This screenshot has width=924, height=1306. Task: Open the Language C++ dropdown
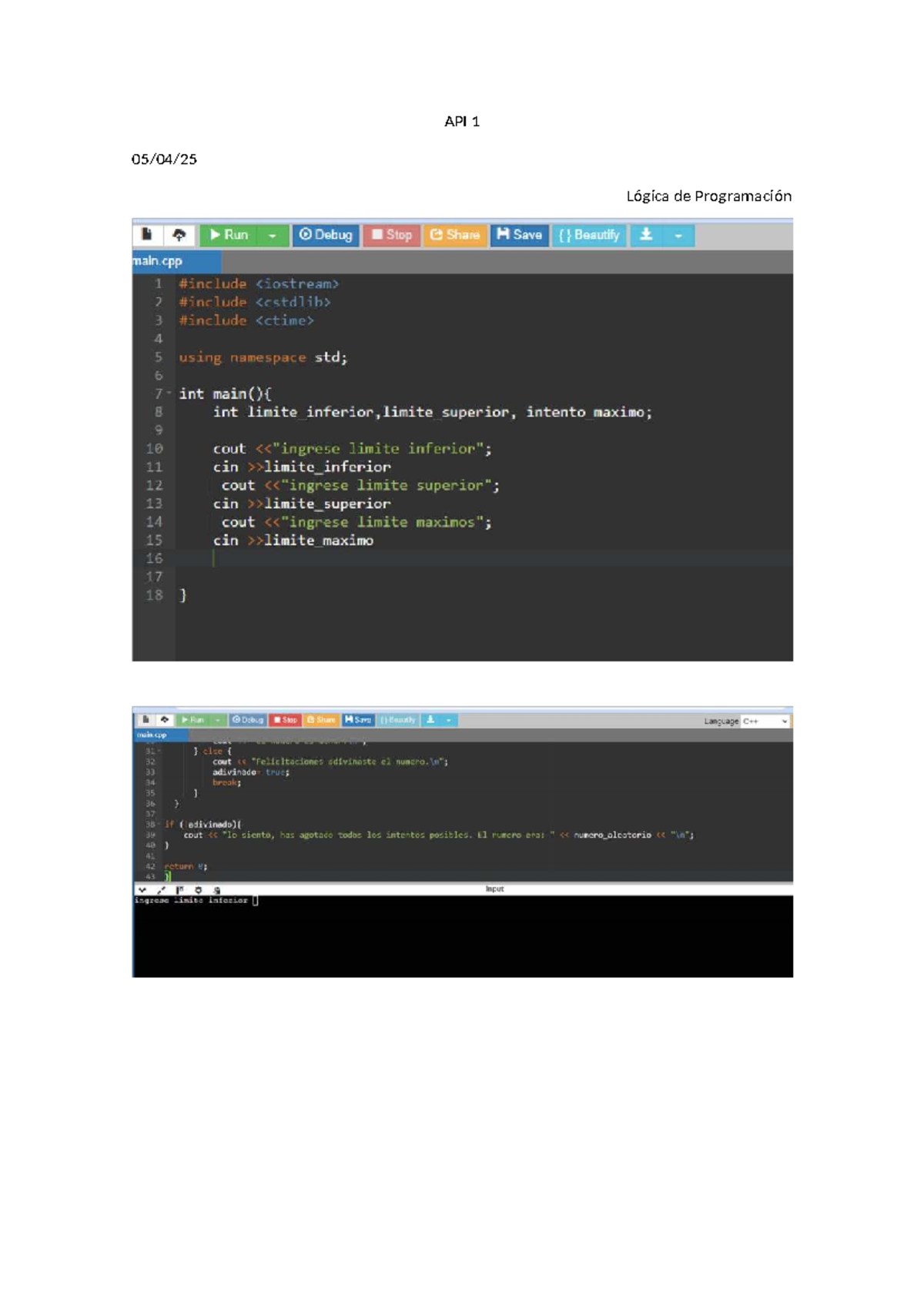(765, 722)
